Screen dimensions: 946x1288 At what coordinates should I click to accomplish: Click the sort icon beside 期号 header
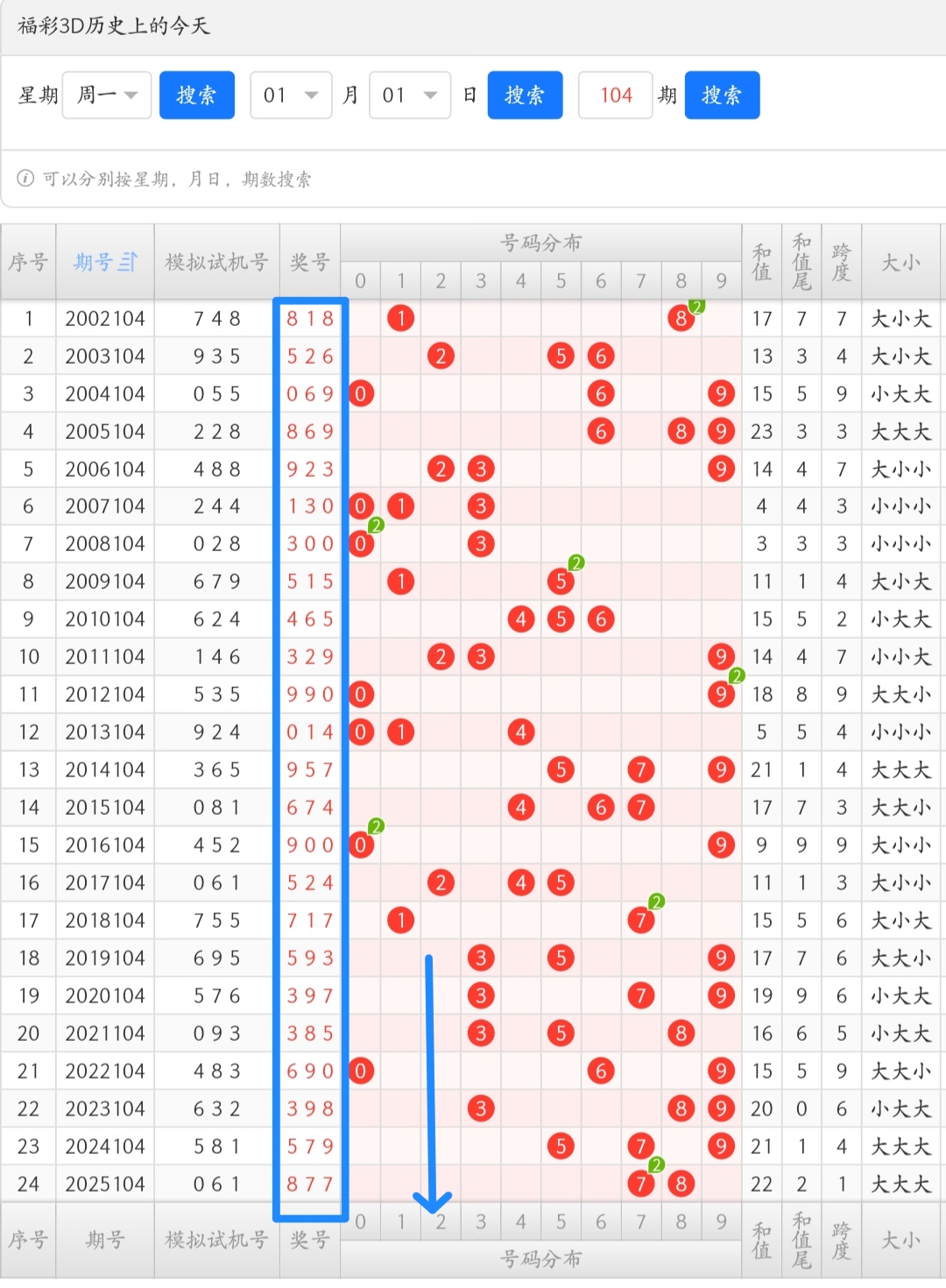129,262
